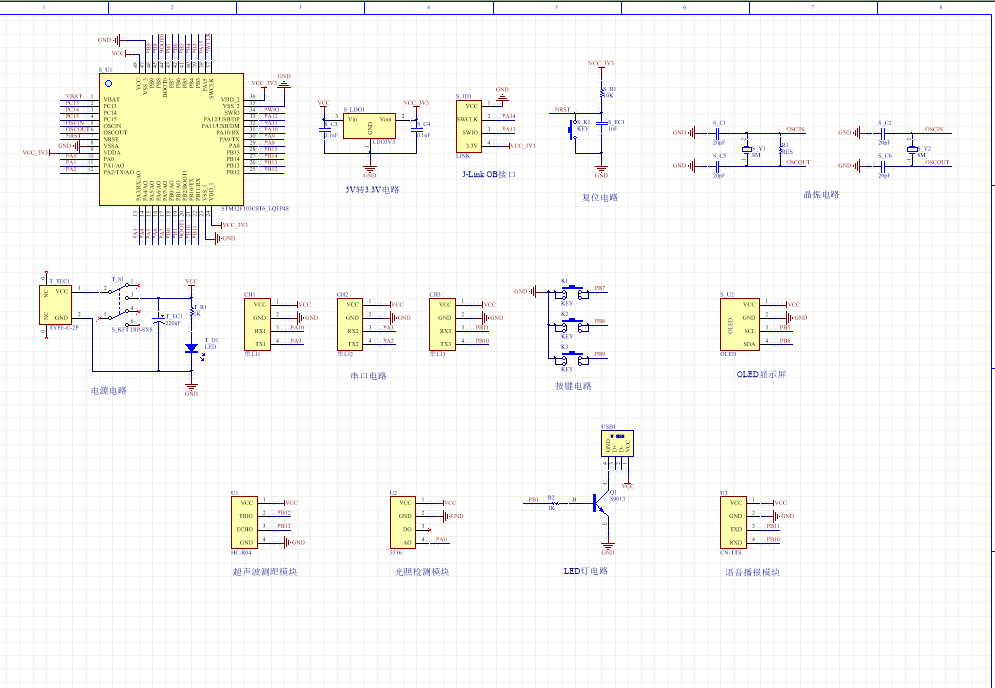Viewport: 995px width, 688px height.
Task: Click the J-Link OB接口 label text
Action: 489,174
